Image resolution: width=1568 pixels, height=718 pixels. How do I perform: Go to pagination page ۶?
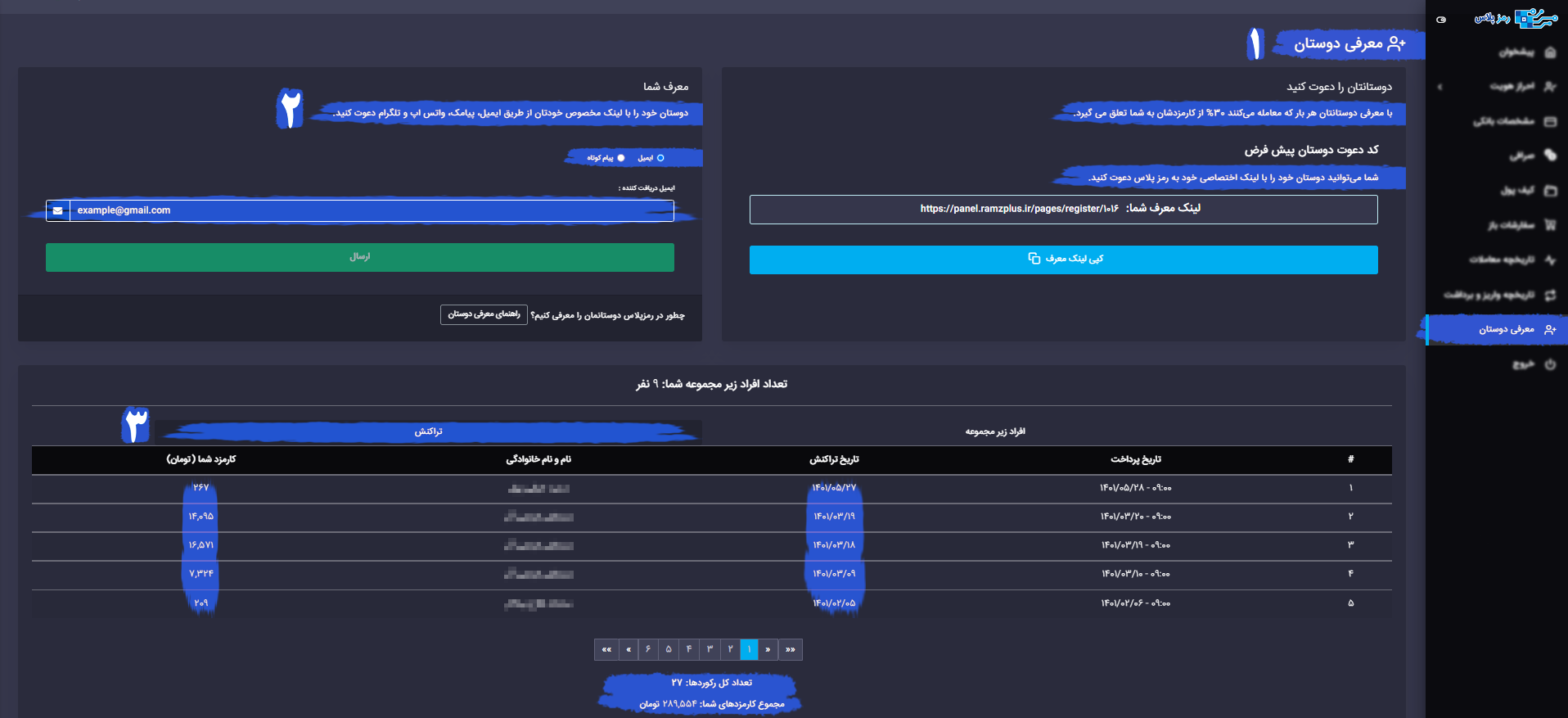[648, 649]
